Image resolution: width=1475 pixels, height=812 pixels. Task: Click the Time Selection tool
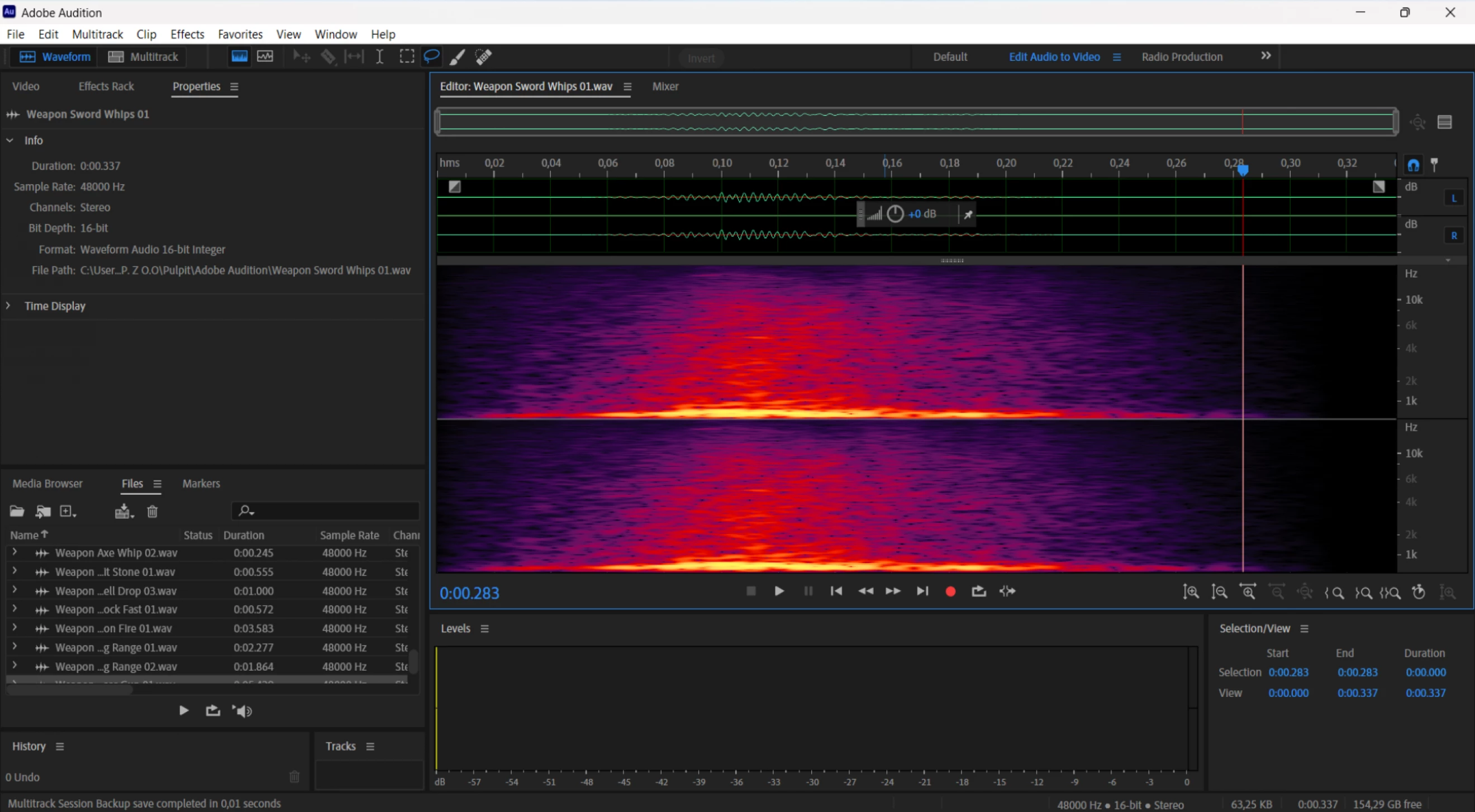click(x=379, y=56)
